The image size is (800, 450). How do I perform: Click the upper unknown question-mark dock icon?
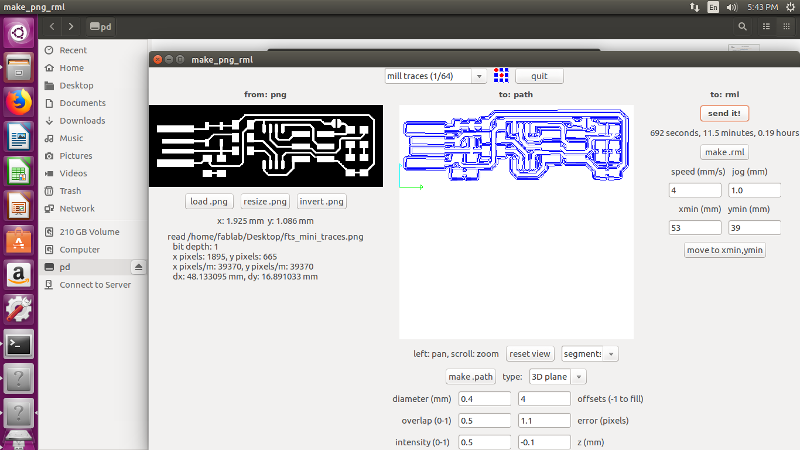click(19, 379)
